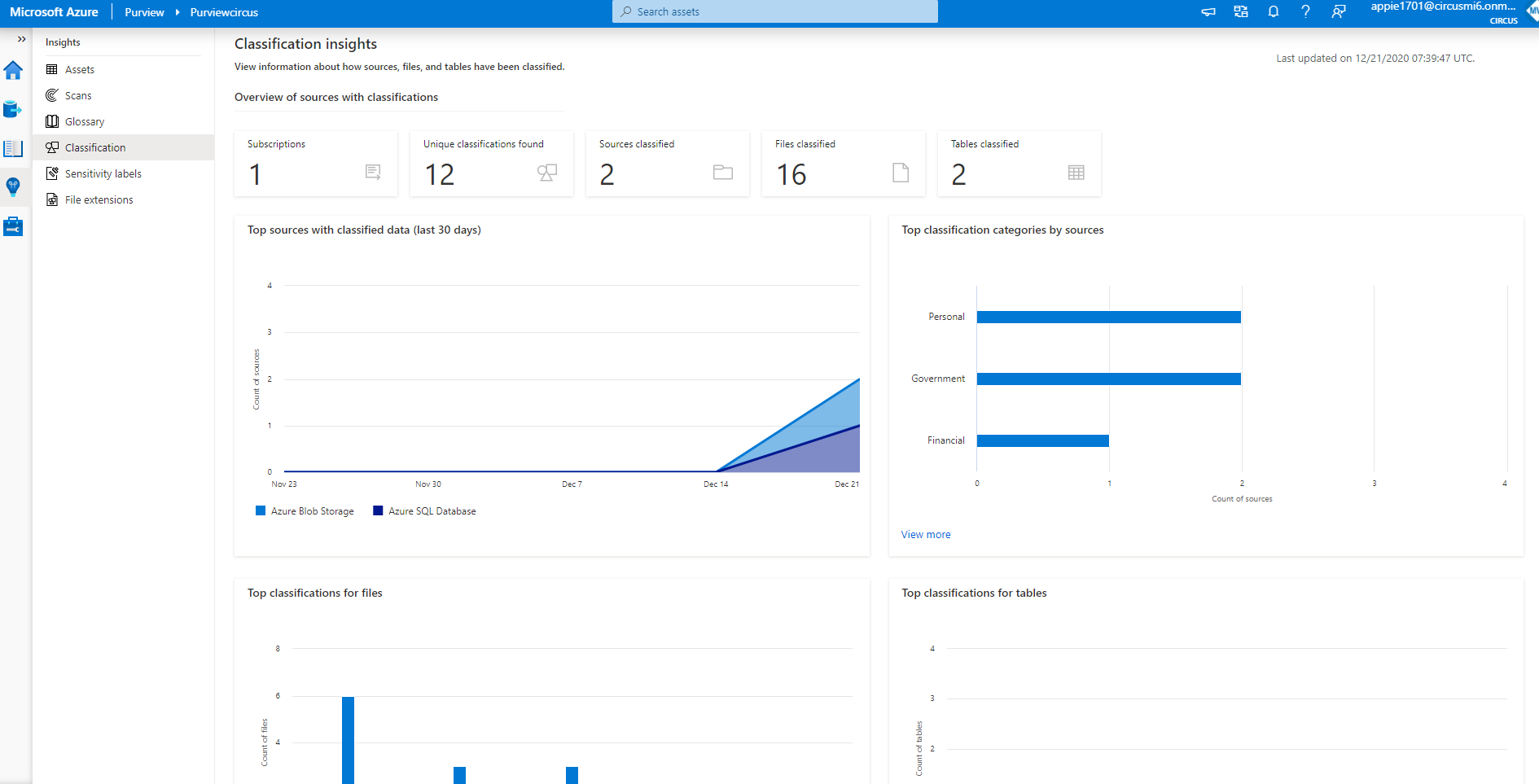Image resolution: width=1539 pixels, height=784 pixels.
Task: Click the feedback person icon
Action: coord(1338,11)
